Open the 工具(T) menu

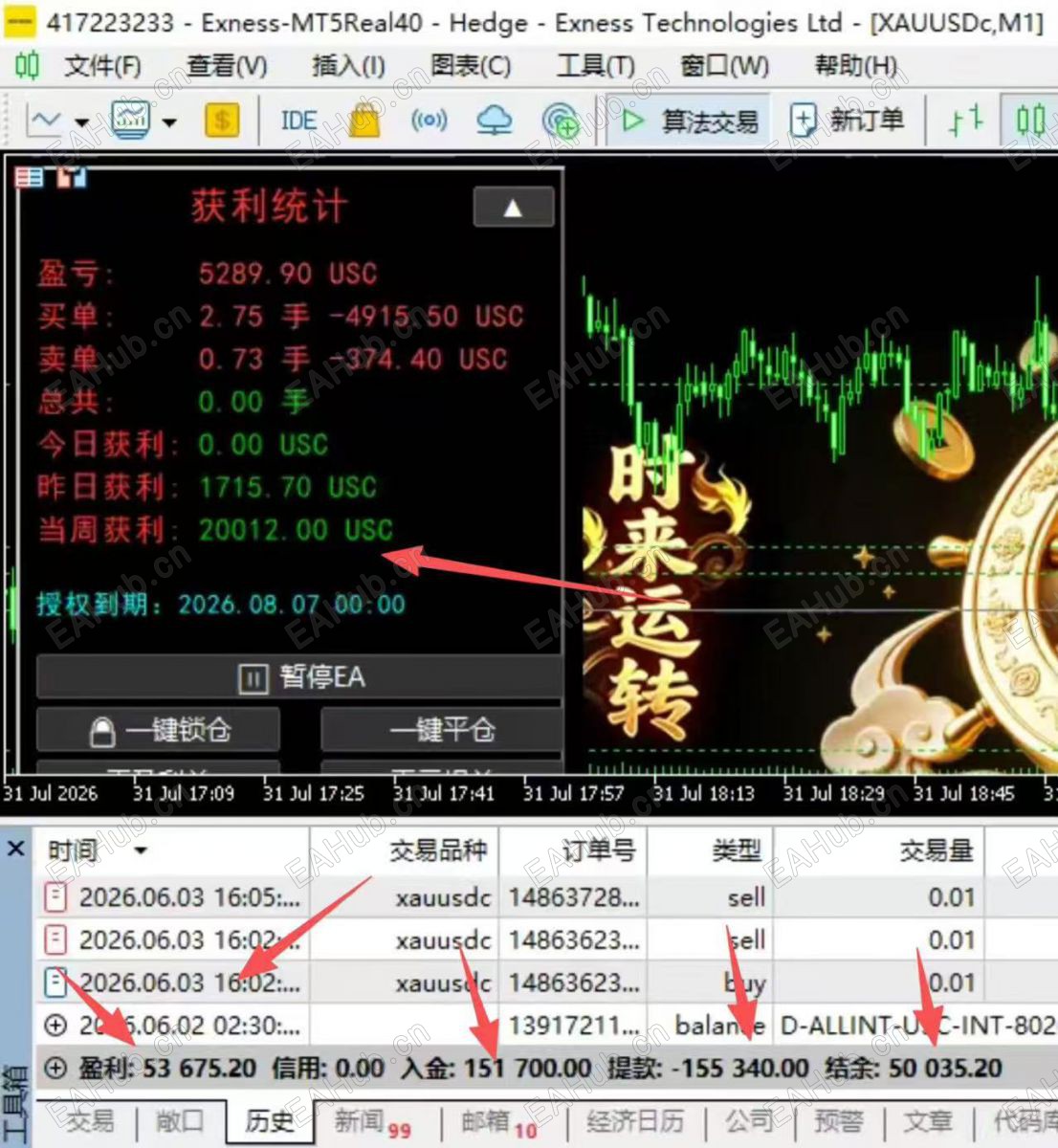pyautogui.click(x=595, y=66)
